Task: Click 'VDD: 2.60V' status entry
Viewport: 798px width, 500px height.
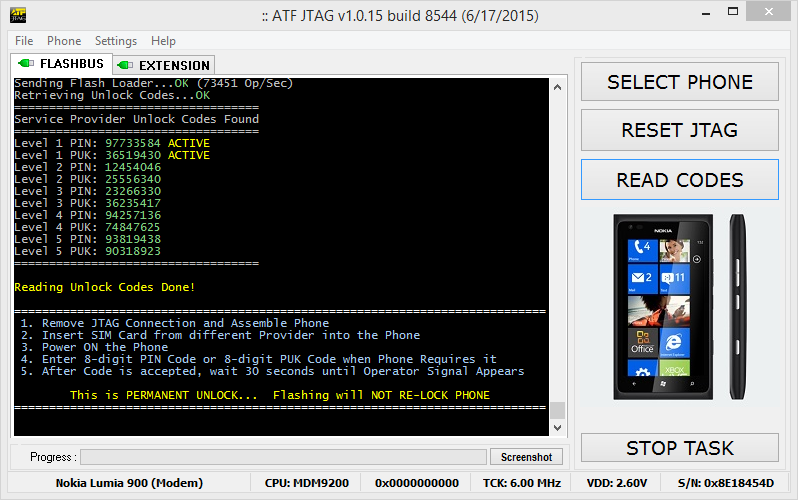Action: pos(617,483)
